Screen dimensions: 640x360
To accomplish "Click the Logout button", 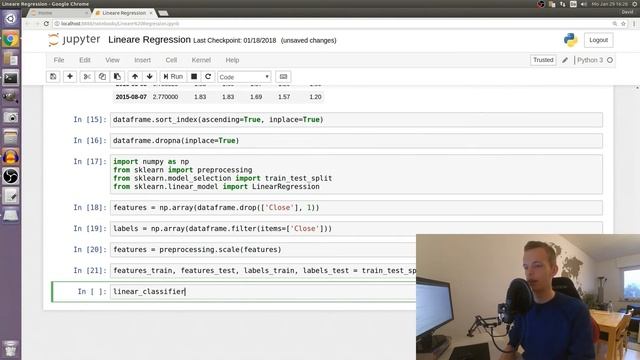I will click(x=598, y=40).
